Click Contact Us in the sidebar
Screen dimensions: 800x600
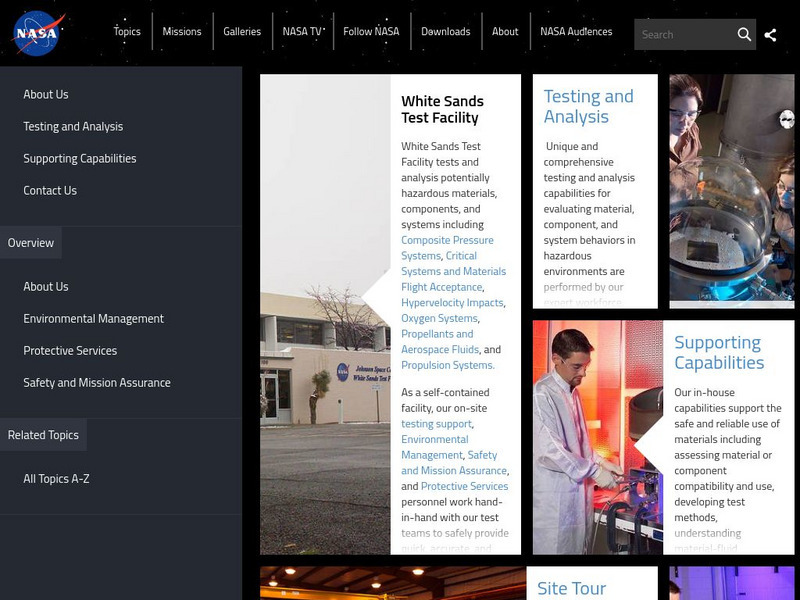[x=48, y=190]
